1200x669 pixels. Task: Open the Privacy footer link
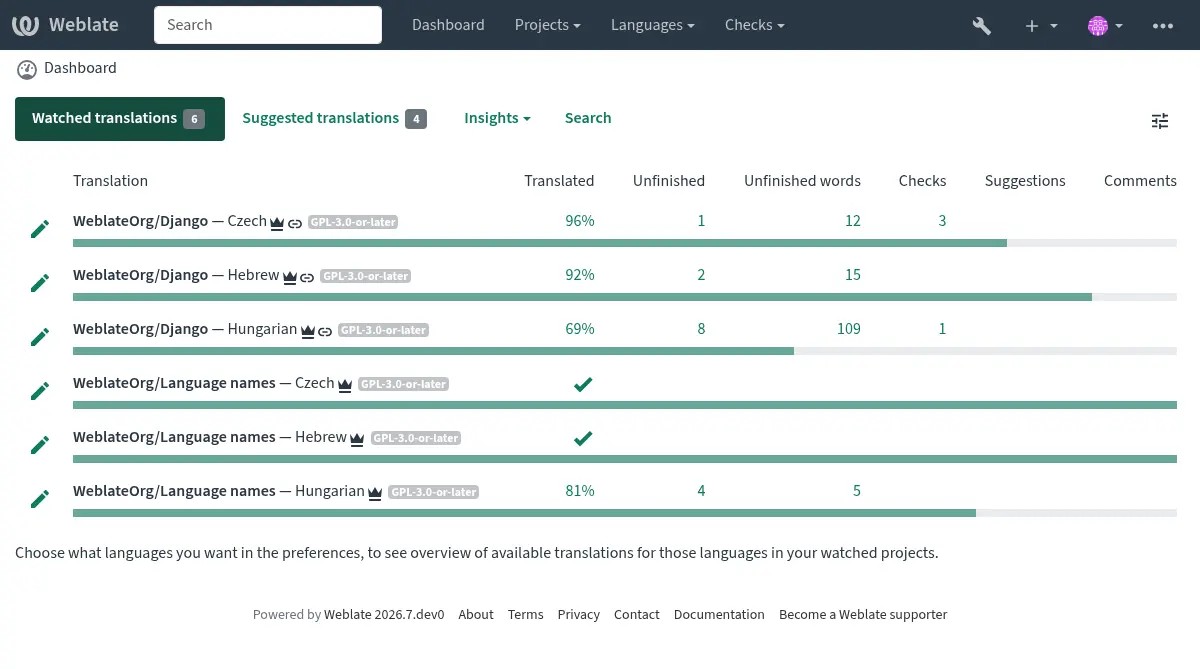pyautogui.click(x=579, y=615)
